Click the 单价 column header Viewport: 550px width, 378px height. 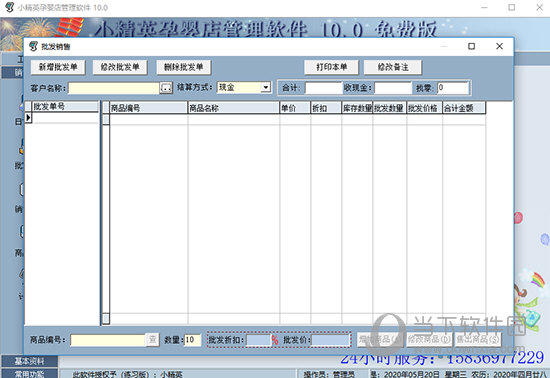pyautogui.click(x=295, y=108)
